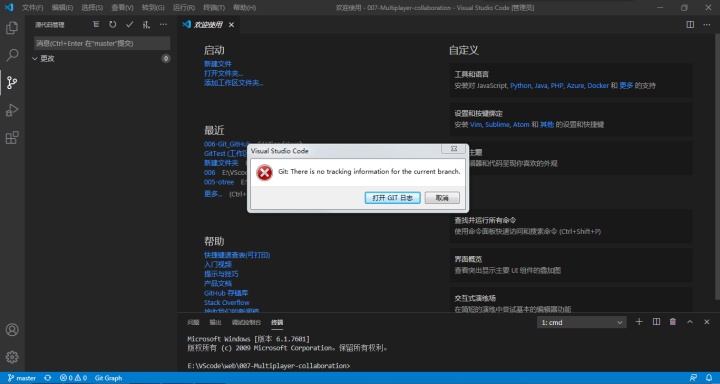Click the Vim keybindings link
The width and height of the screenshot is (720, 384).
tap(475, 125)
